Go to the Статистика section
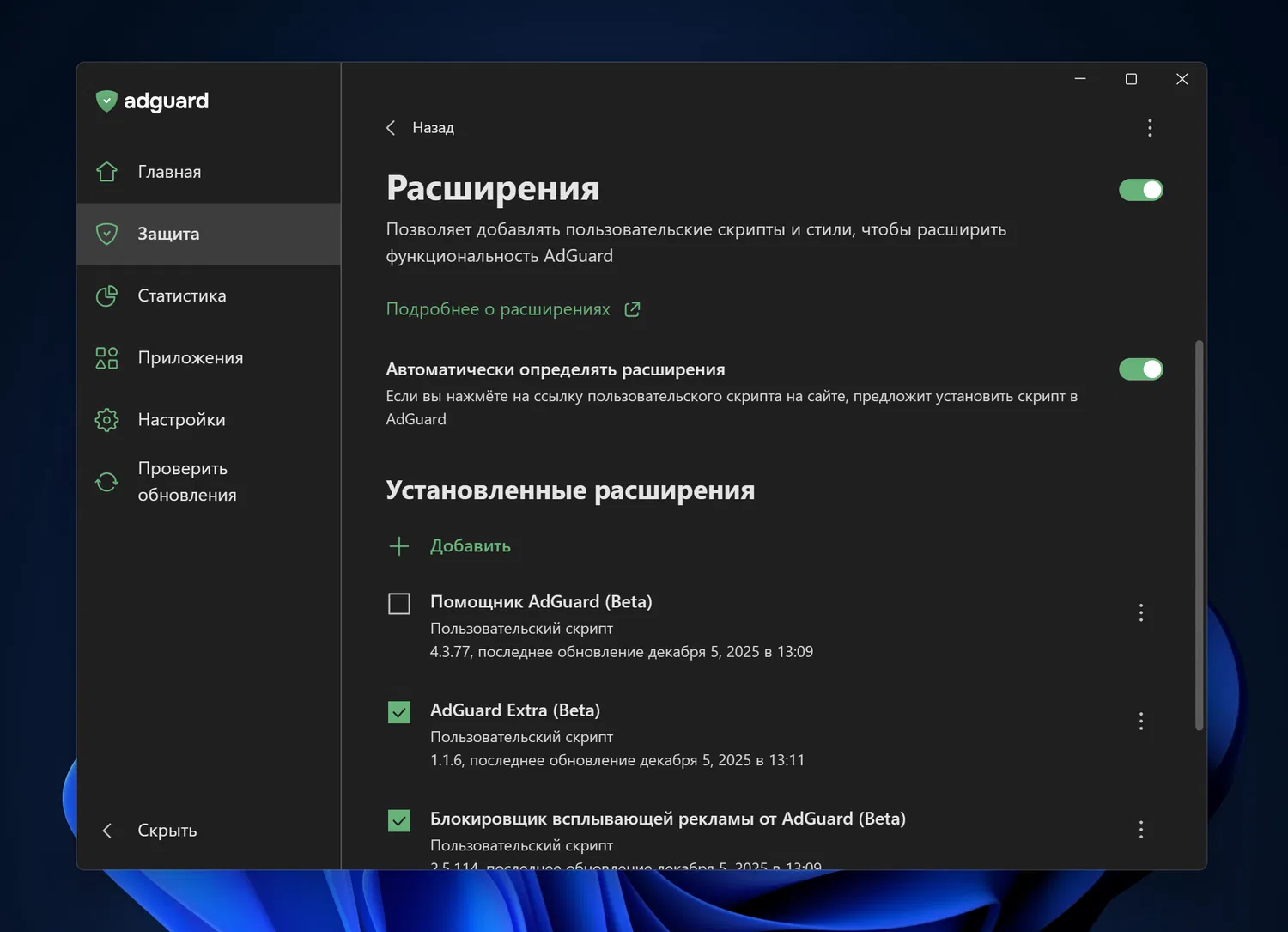This screenshot has width=1288, height=932. click(x=209, y=295)
